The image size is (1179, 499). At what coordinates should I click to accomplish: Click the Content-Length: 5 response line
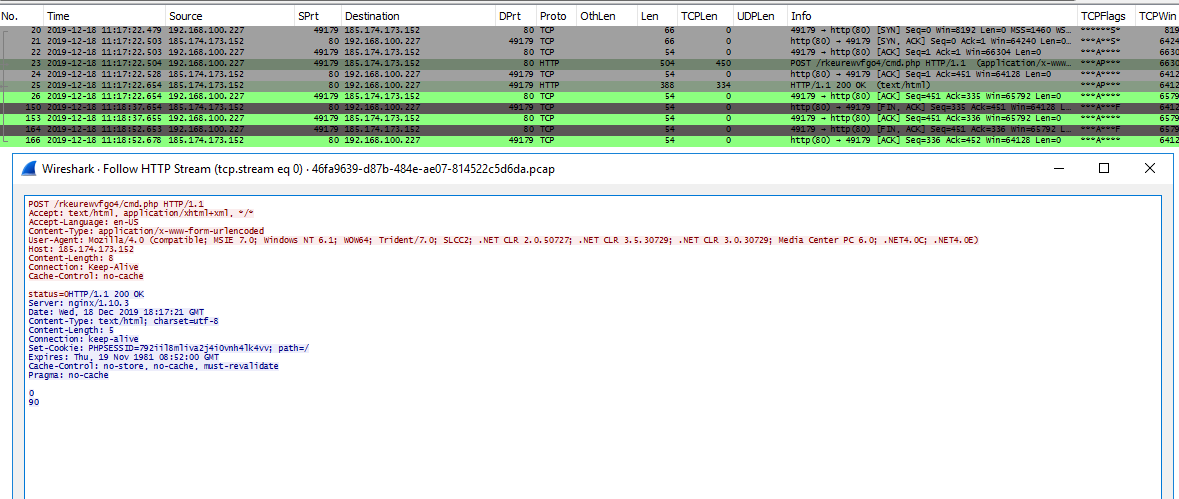pos(71,330)
